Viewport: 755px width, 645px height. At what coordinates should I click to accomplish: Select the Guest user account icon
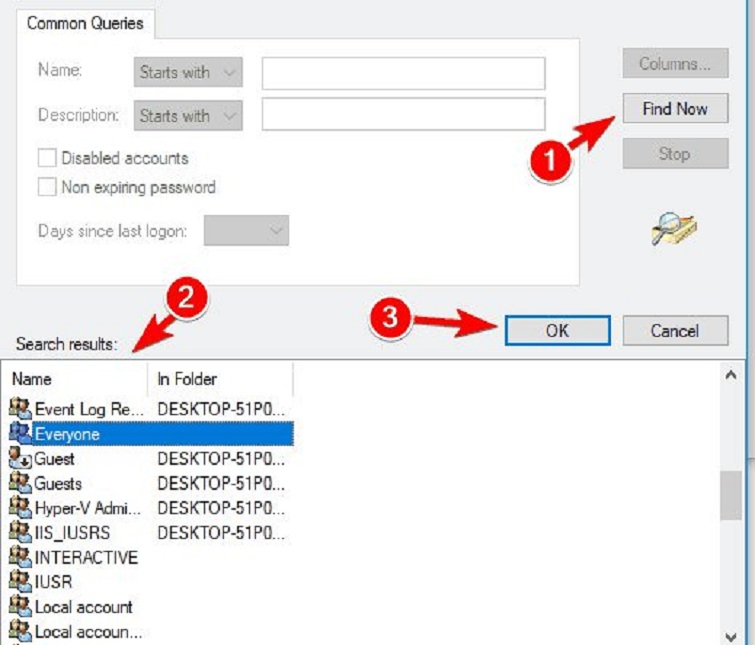coord(20,459)
